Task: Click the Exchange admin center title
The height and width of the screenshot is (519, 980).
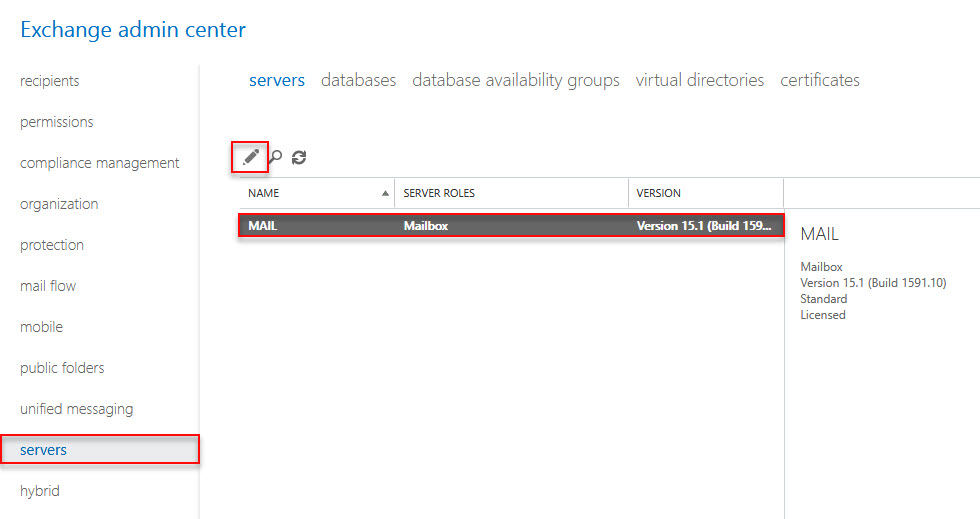Action: point(133,29)
